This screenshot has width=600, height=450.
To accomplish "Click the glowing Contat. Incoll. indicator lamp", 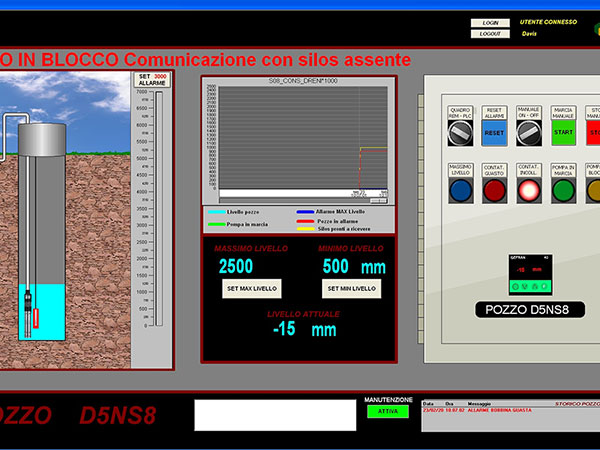I will (529, 190).
